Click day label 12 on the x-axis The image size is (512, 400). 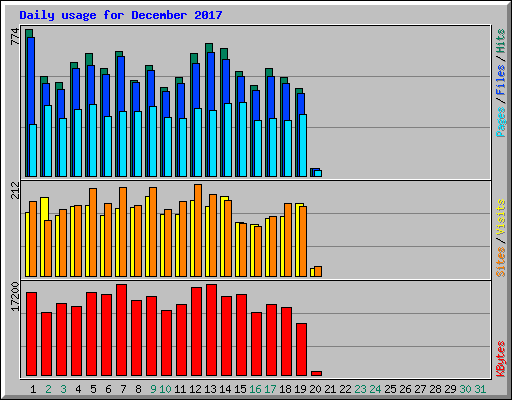tap(195, 389)
